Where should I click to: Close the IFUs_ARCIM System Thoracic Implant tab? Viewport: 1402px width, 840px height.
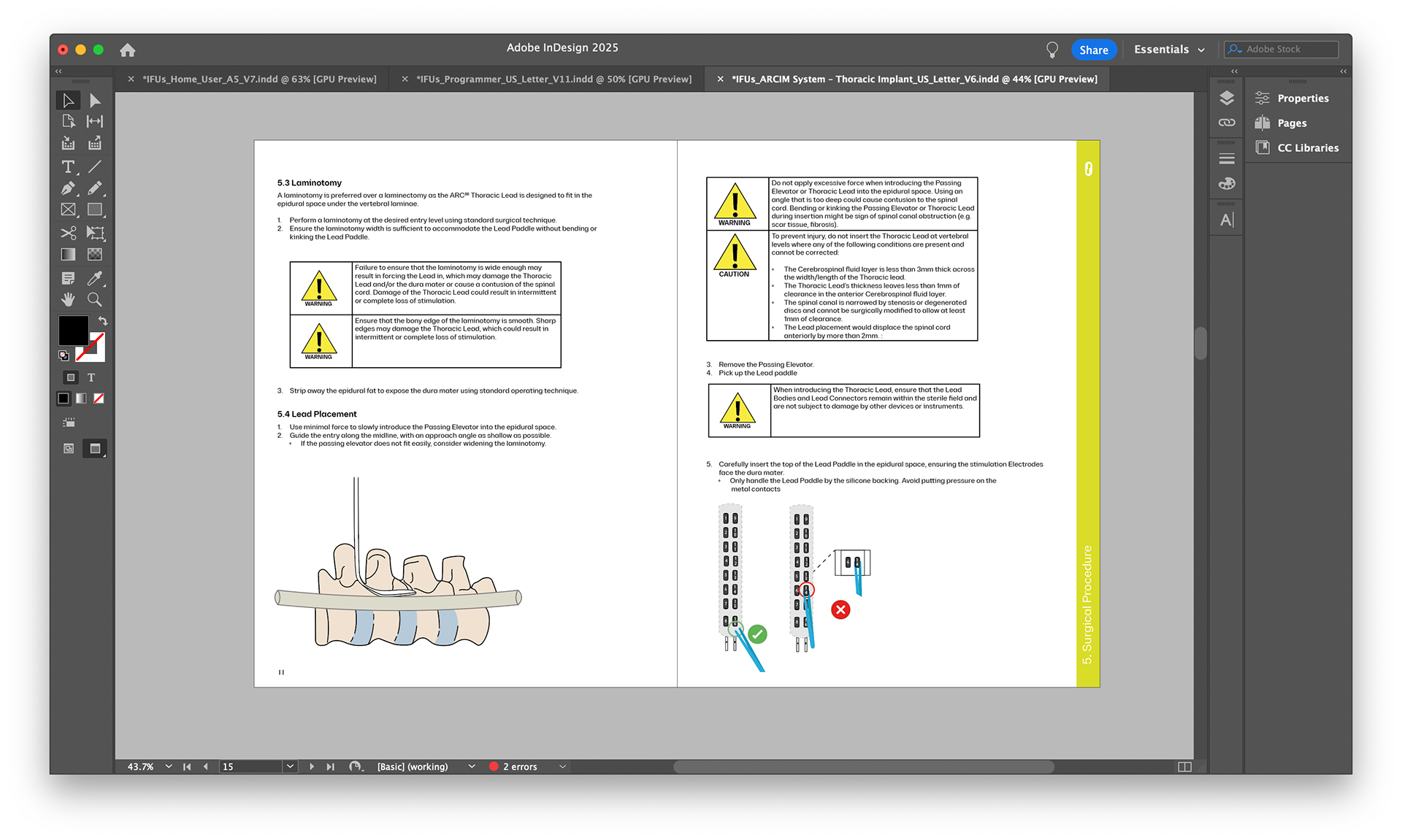pos(720,79)
